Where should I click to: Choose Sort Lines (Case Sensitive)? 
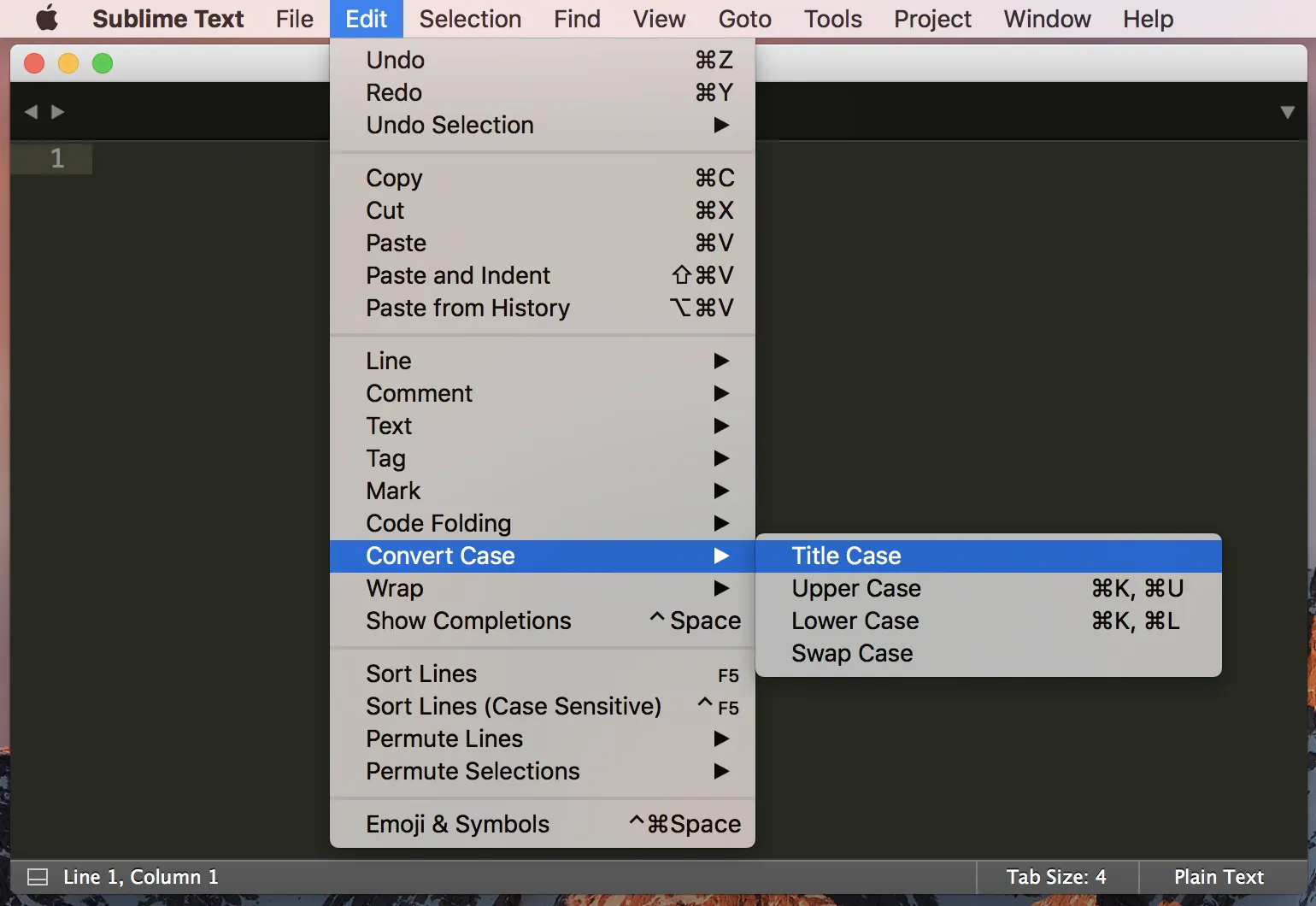[x=543, y=706]
